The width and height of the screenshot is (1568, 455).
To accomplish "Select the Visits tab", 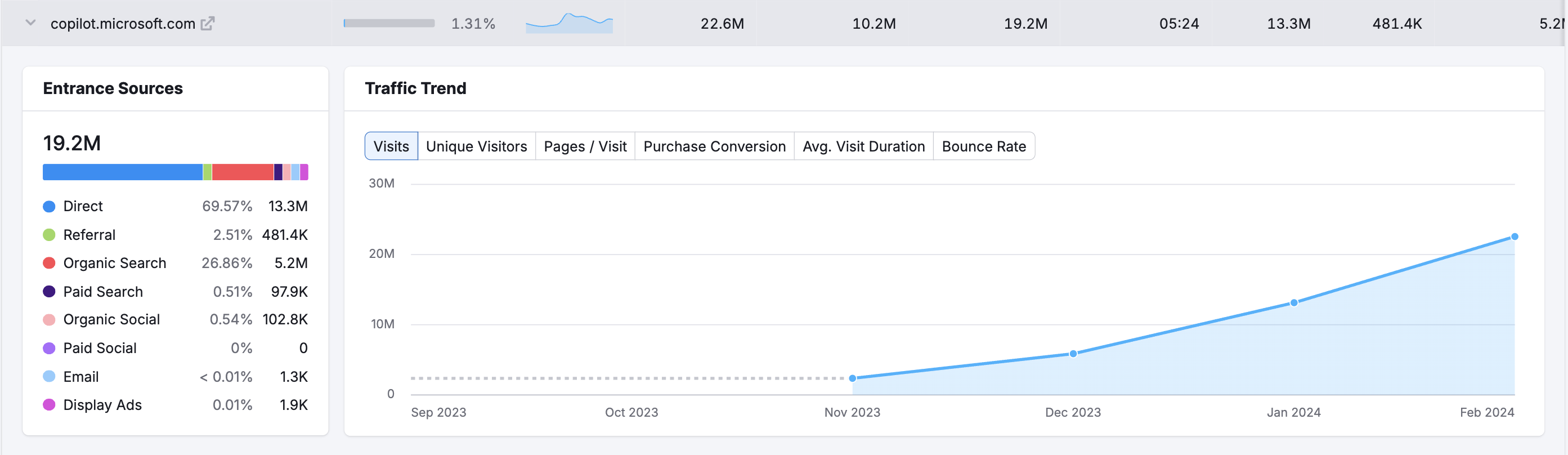I will (x=391, y=146).
